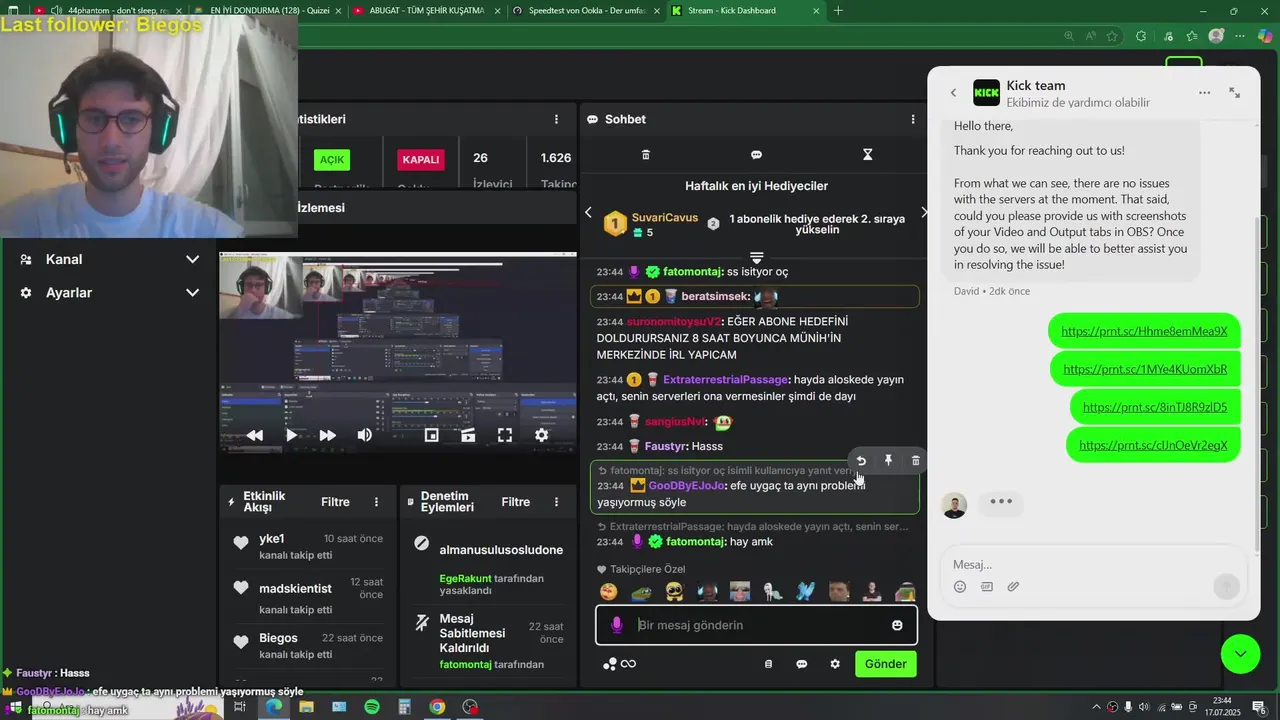Expand the Kanal sidebar section
The image size is (1280, 720).
click(x=110, y=259)
